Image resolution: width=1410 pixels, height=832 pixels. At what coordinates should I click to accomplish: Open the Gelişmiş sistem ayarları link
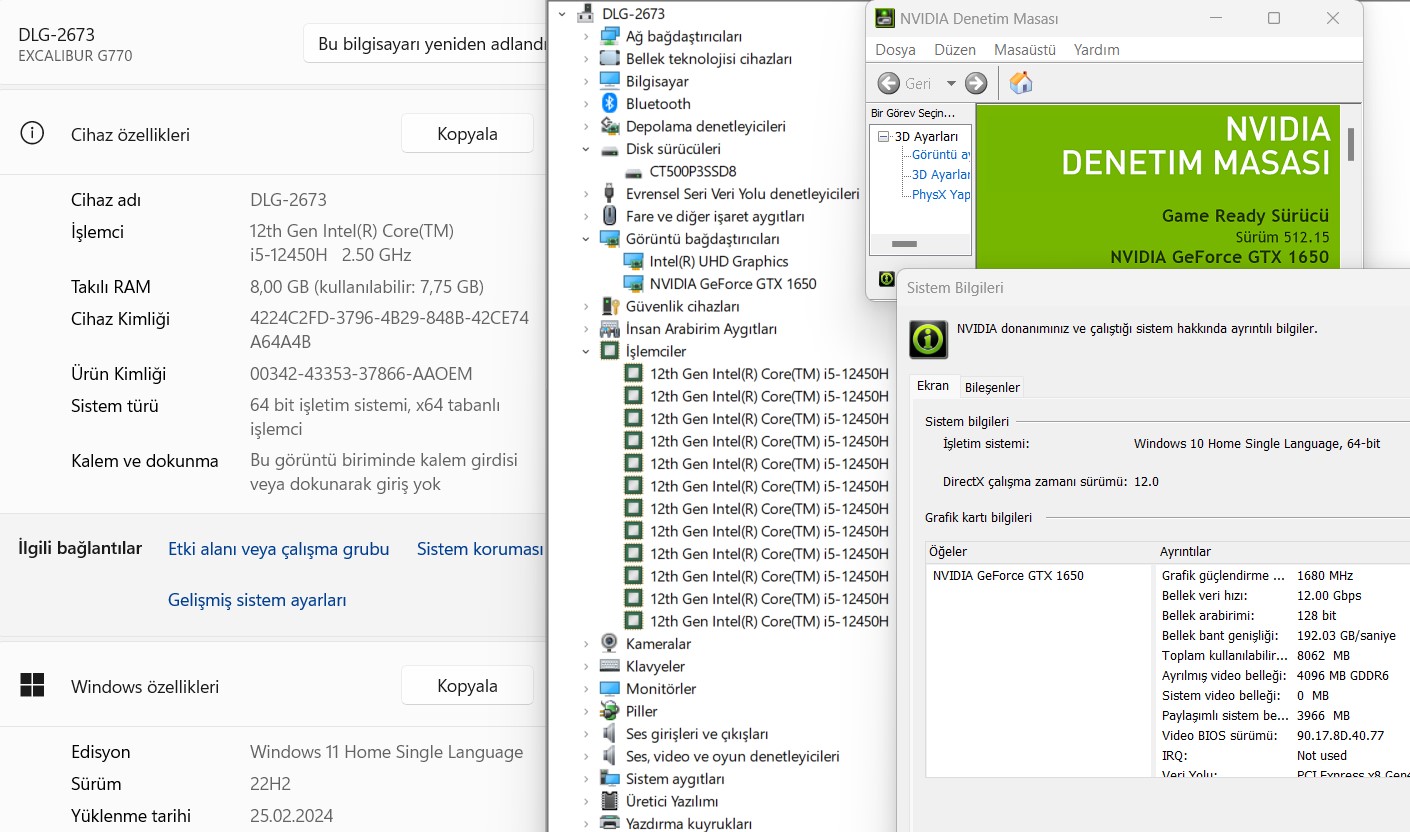(257, 600)
